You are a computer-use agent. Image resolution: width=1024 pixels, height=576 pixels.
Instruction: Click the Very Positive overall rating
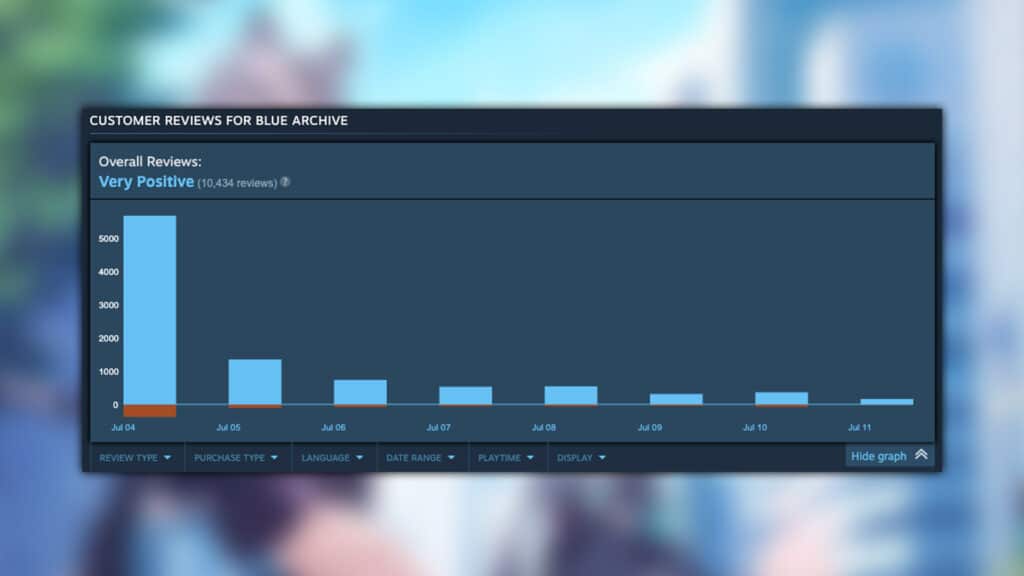tap(146, 182)
